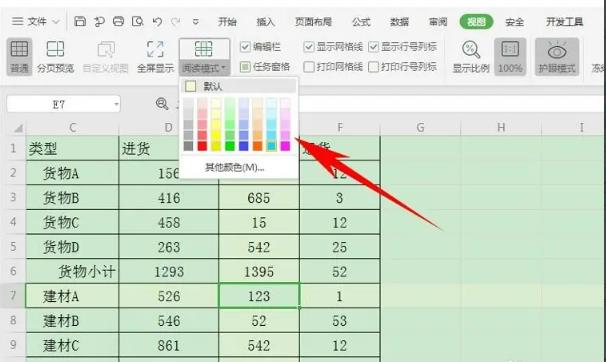Switch to the 页面布局 tab
Screen dimensions: 606x362
[313, 22]
